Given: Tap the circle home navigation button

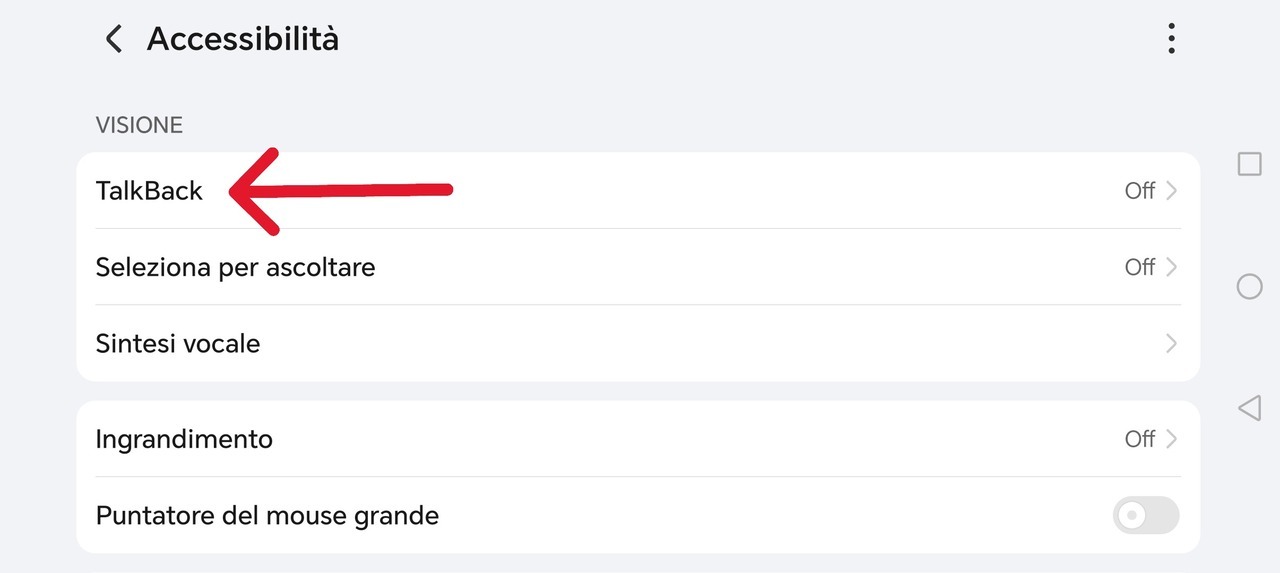Looking at the screenshot, I should 1250,287.
